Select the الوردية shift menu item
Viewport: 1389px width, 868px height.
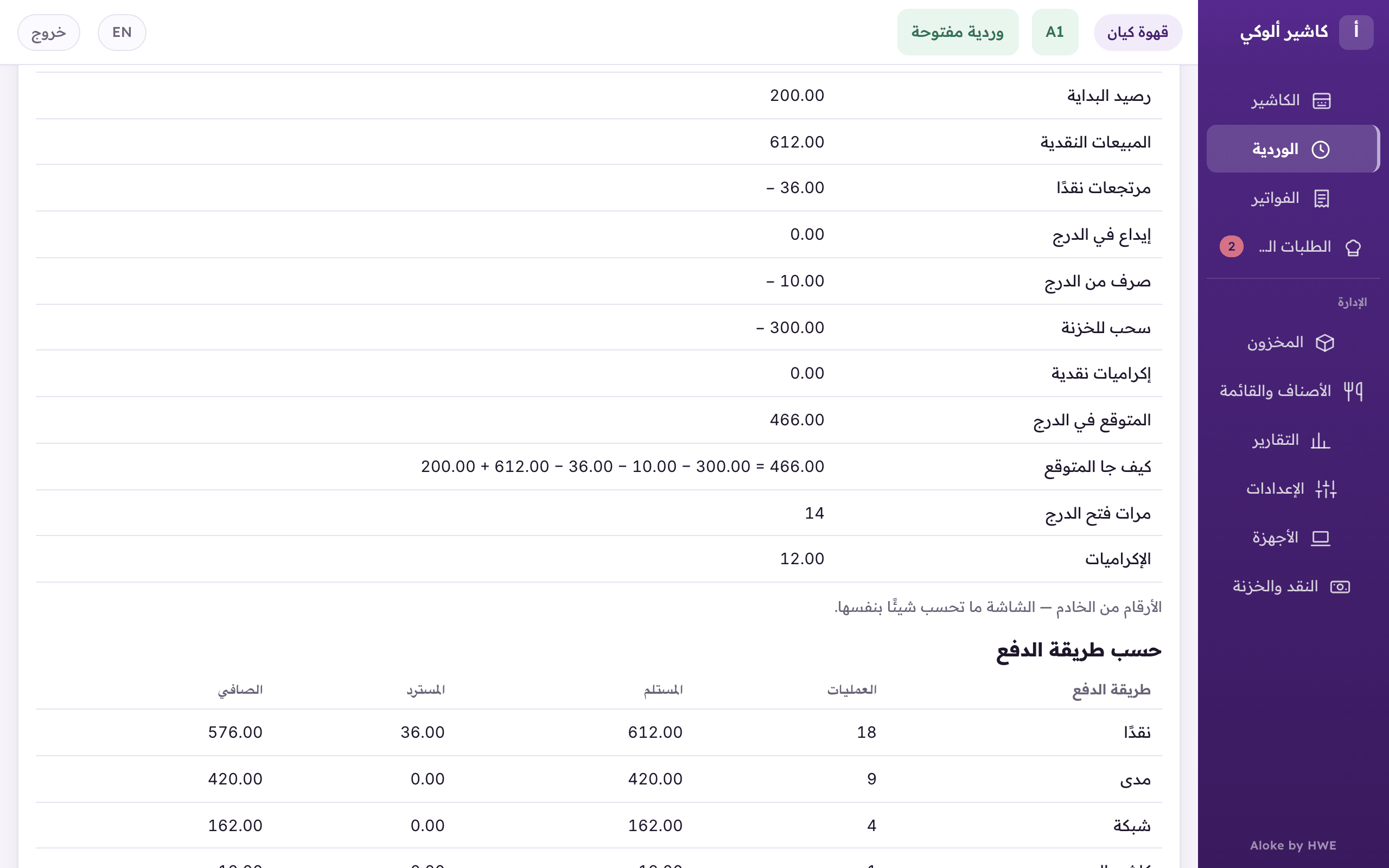(x=1292, y=149)
